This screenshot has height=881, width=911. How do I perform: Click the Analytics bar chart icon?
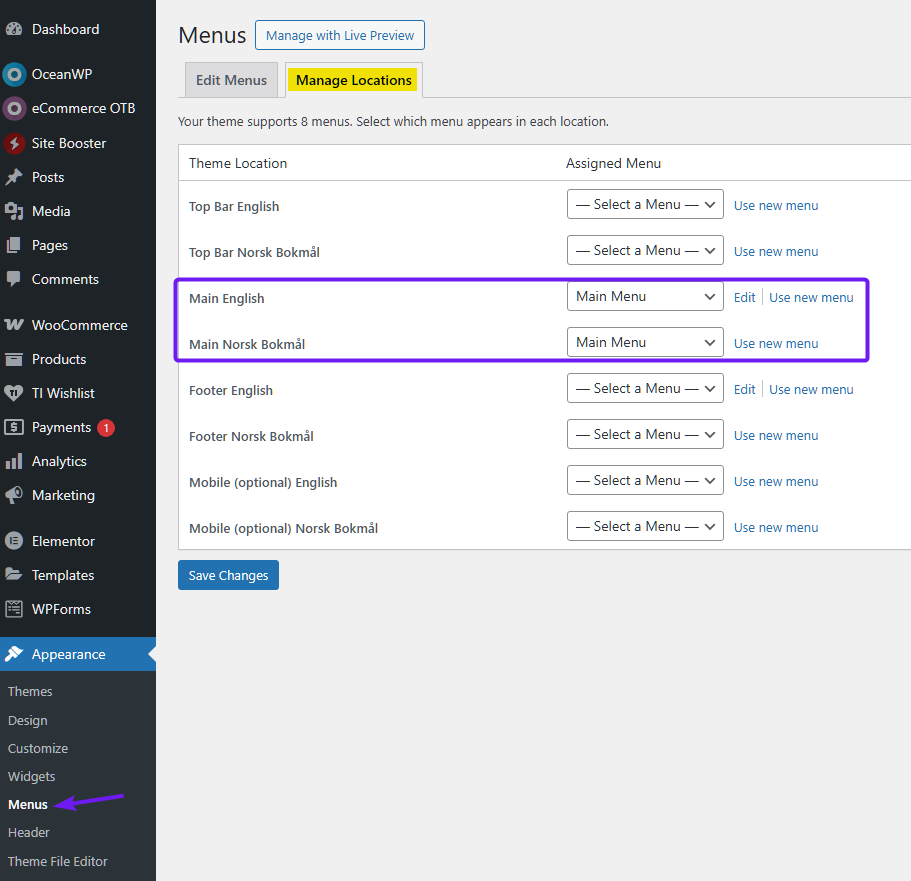click(14, 461)
